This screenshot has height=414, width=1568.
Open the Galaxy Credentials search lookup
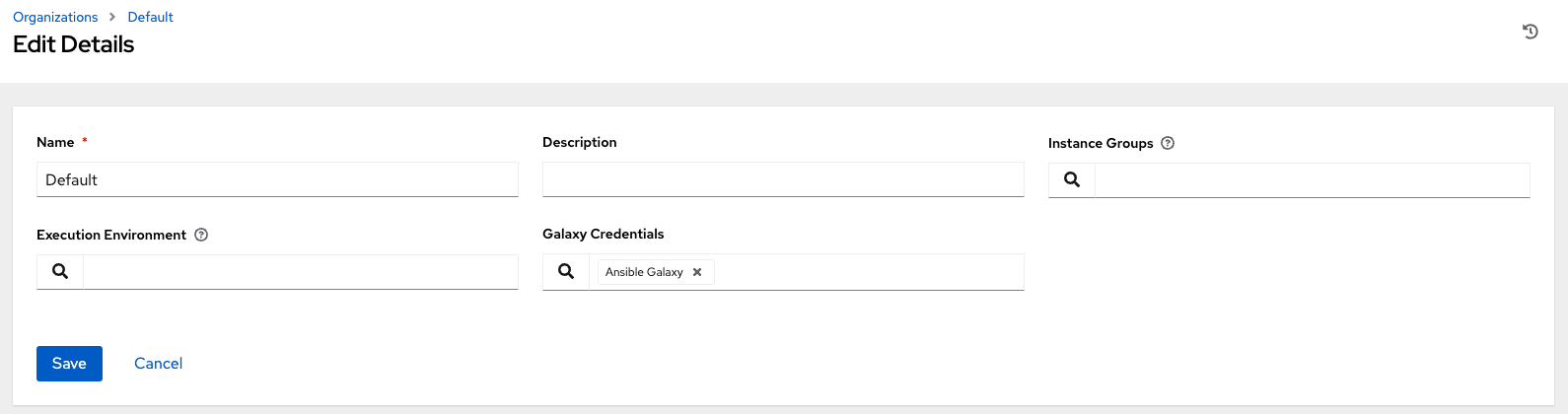pos(566,272)
